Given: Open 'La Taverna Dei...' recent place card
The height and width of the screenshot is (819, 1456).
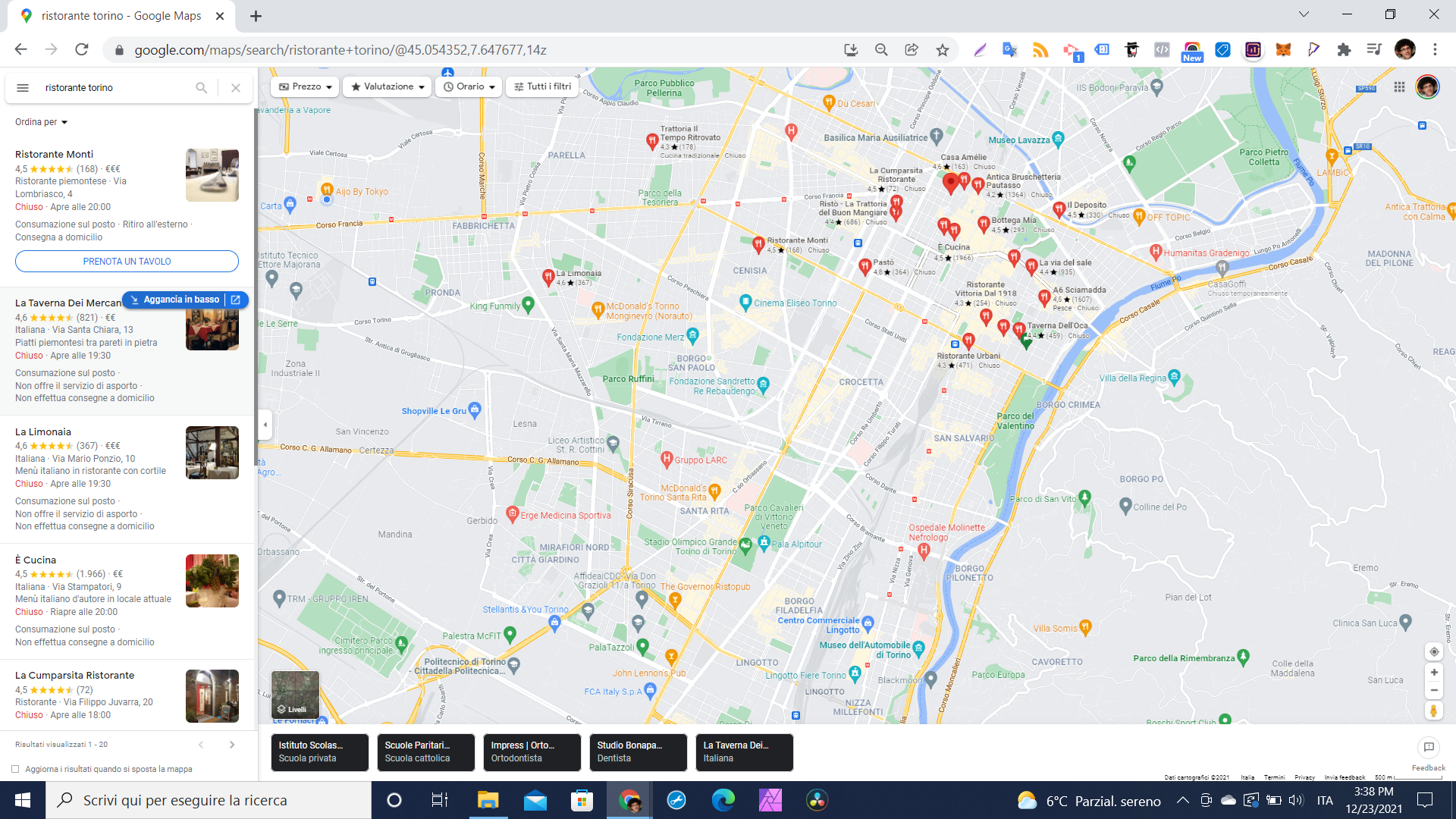Looking at the screenshot, I should click(745, 752).
